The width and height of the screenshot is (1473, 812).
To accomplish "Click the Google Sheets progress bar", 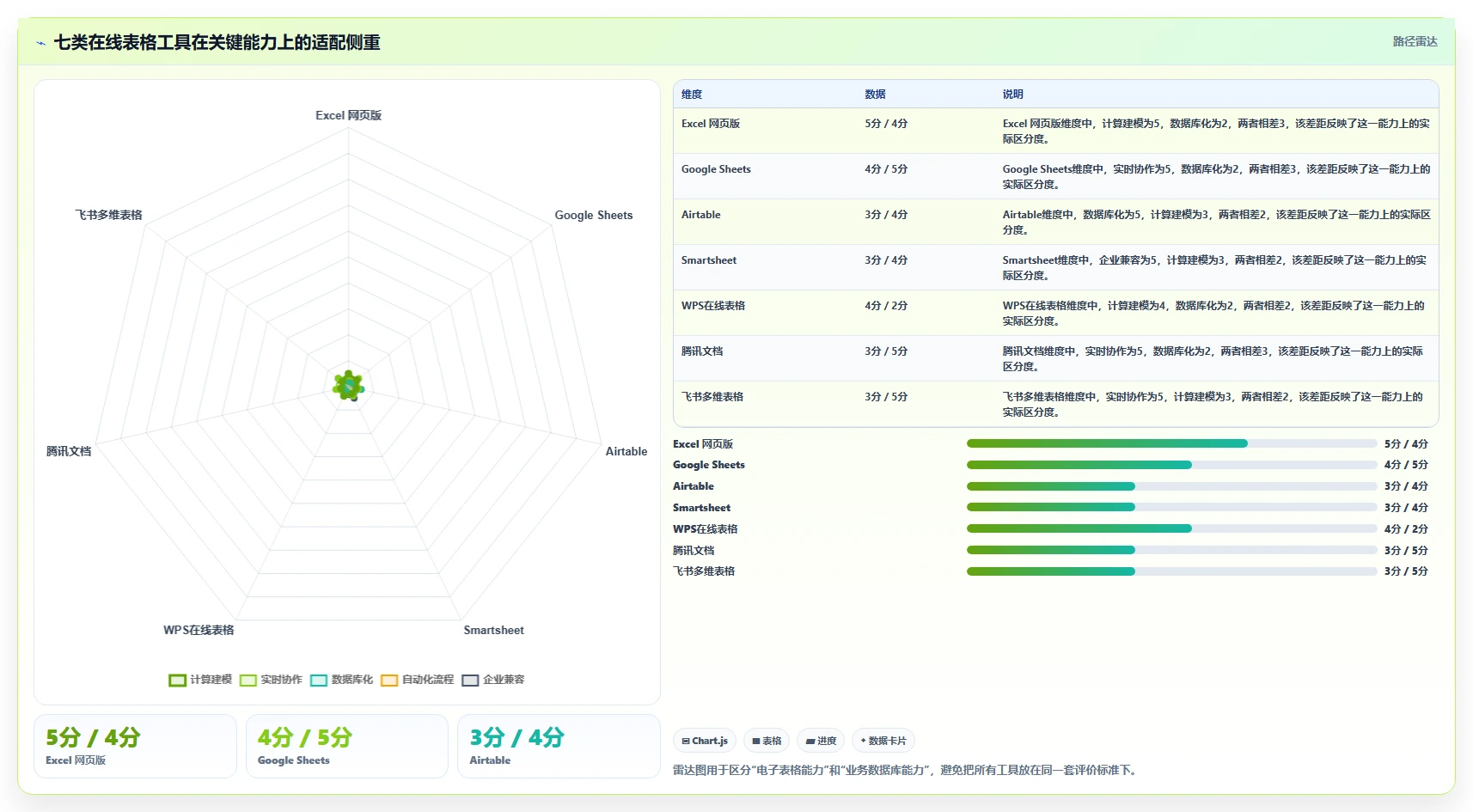I will click(x=1172, y=465).
